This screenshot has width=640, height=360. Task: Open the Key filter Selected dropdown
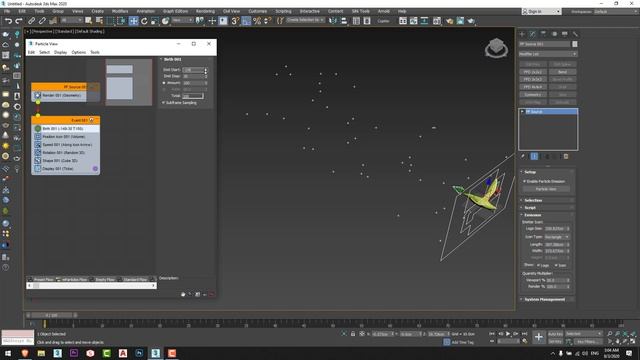(x=584, y=334)
